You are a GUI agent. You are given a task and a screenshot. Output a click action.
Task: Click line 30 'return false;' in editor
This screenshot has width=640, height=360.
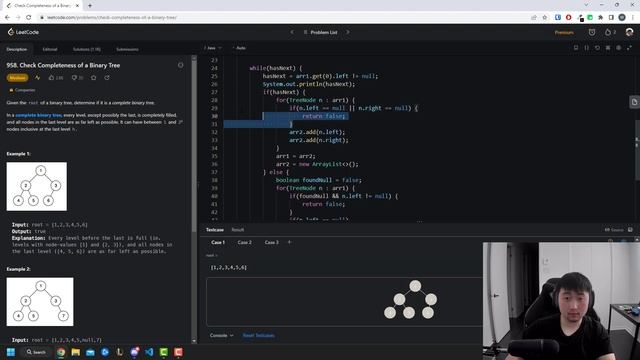(x=324, y=116)
